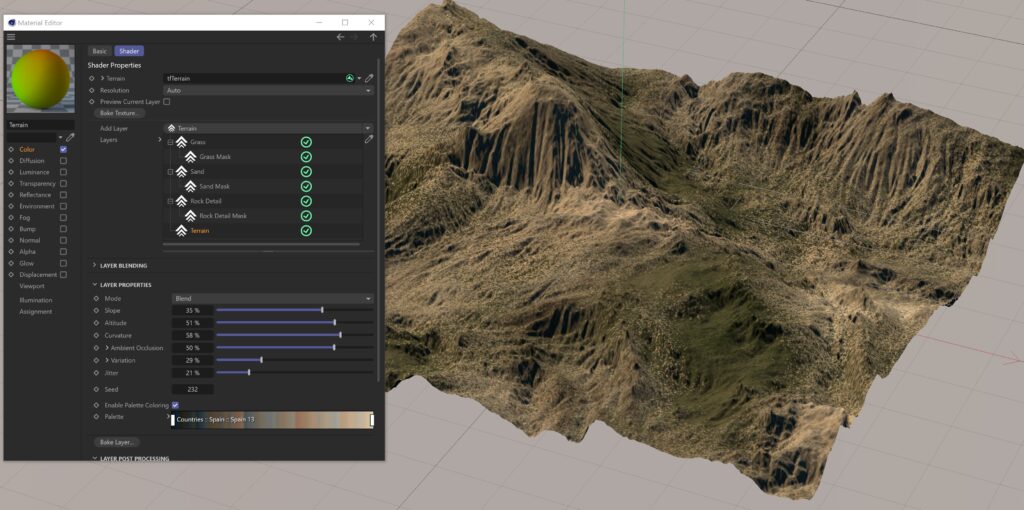Click the eyedropper below the Terrain name
This screenshot has height=510, width=1024.
click(x=70, y=137)
